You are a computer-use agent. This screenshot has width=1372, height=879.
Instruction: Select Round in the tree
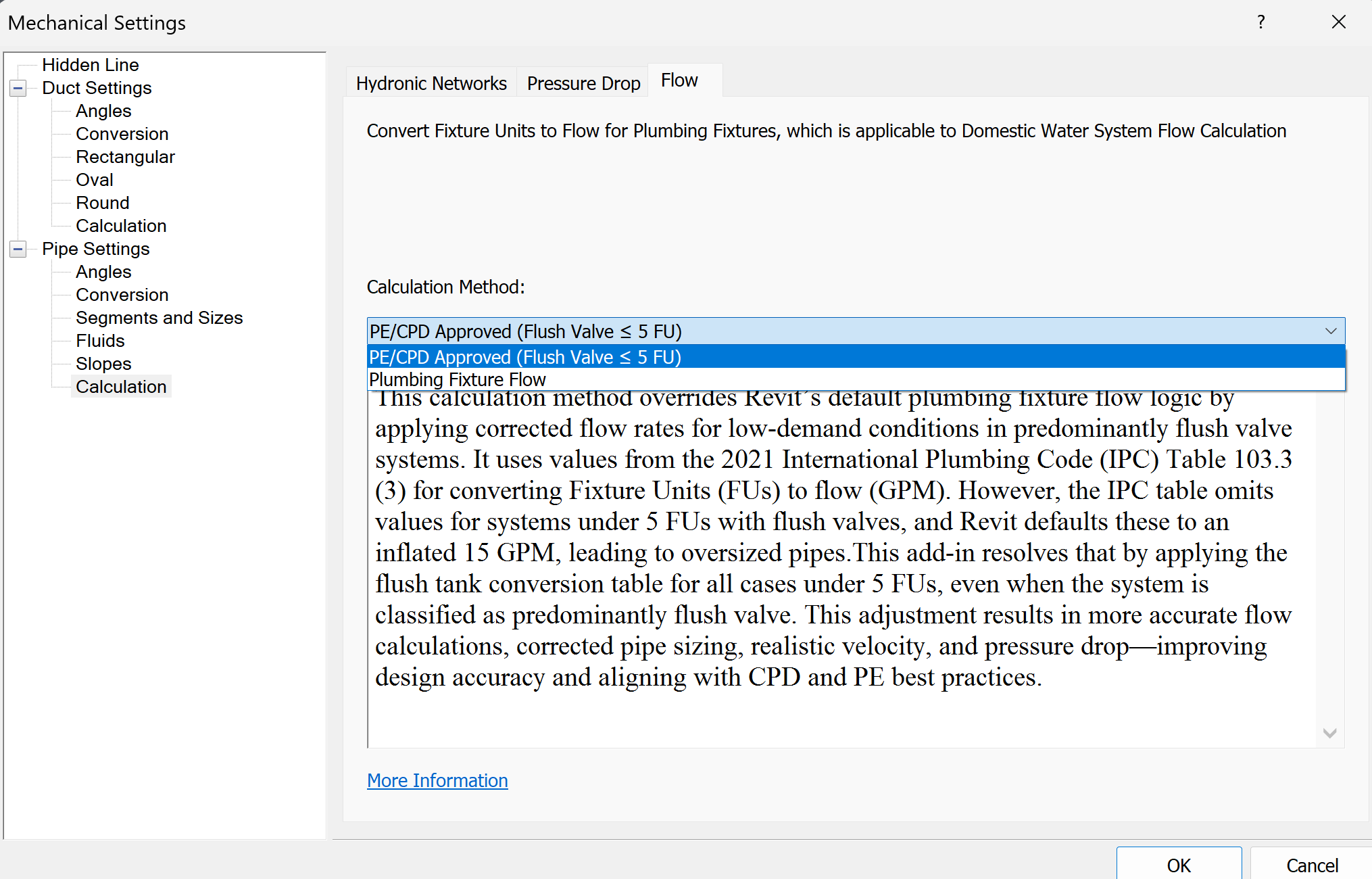tap(102, 203)
